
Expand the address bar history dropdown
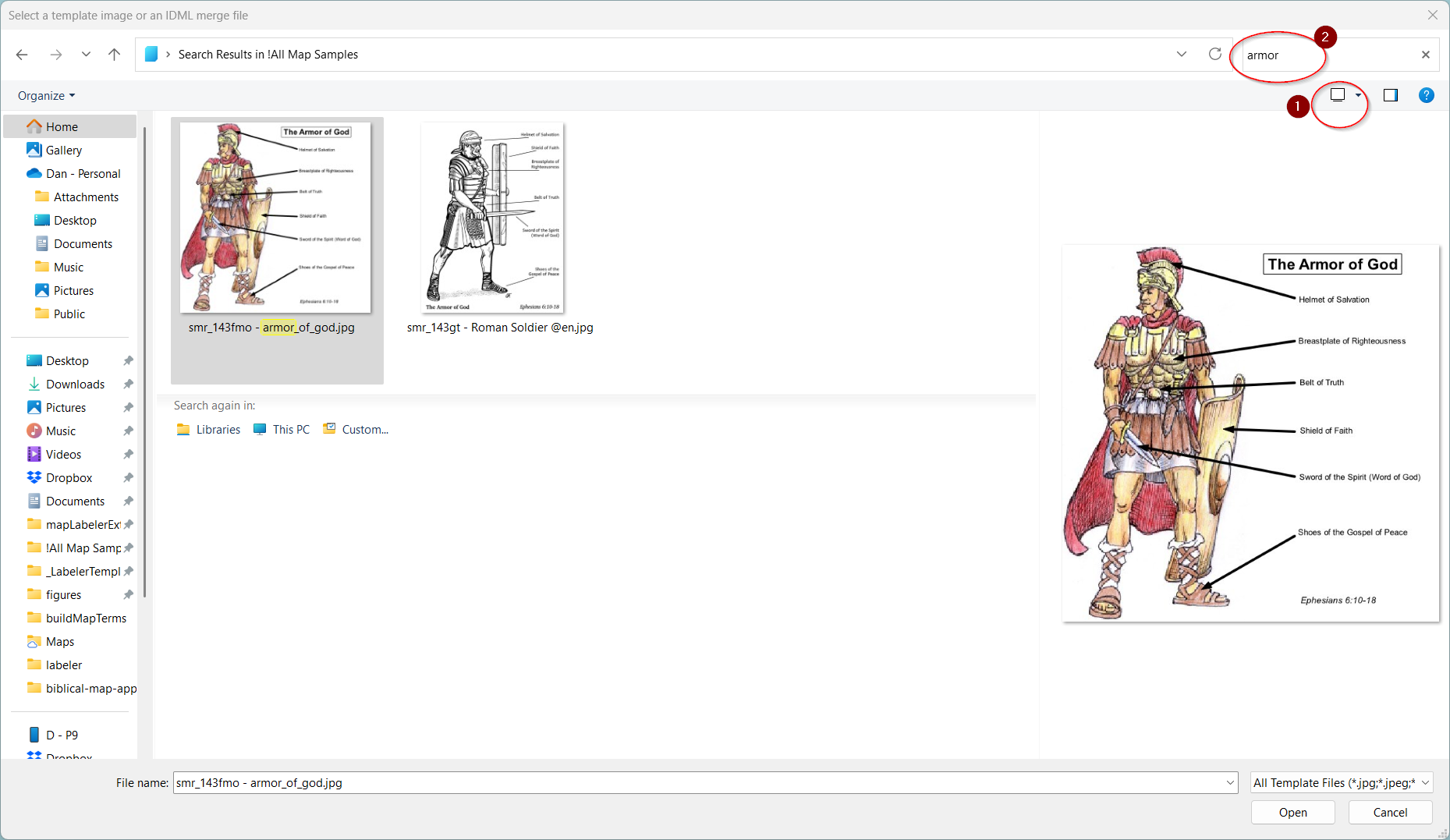pos(1181,54)
